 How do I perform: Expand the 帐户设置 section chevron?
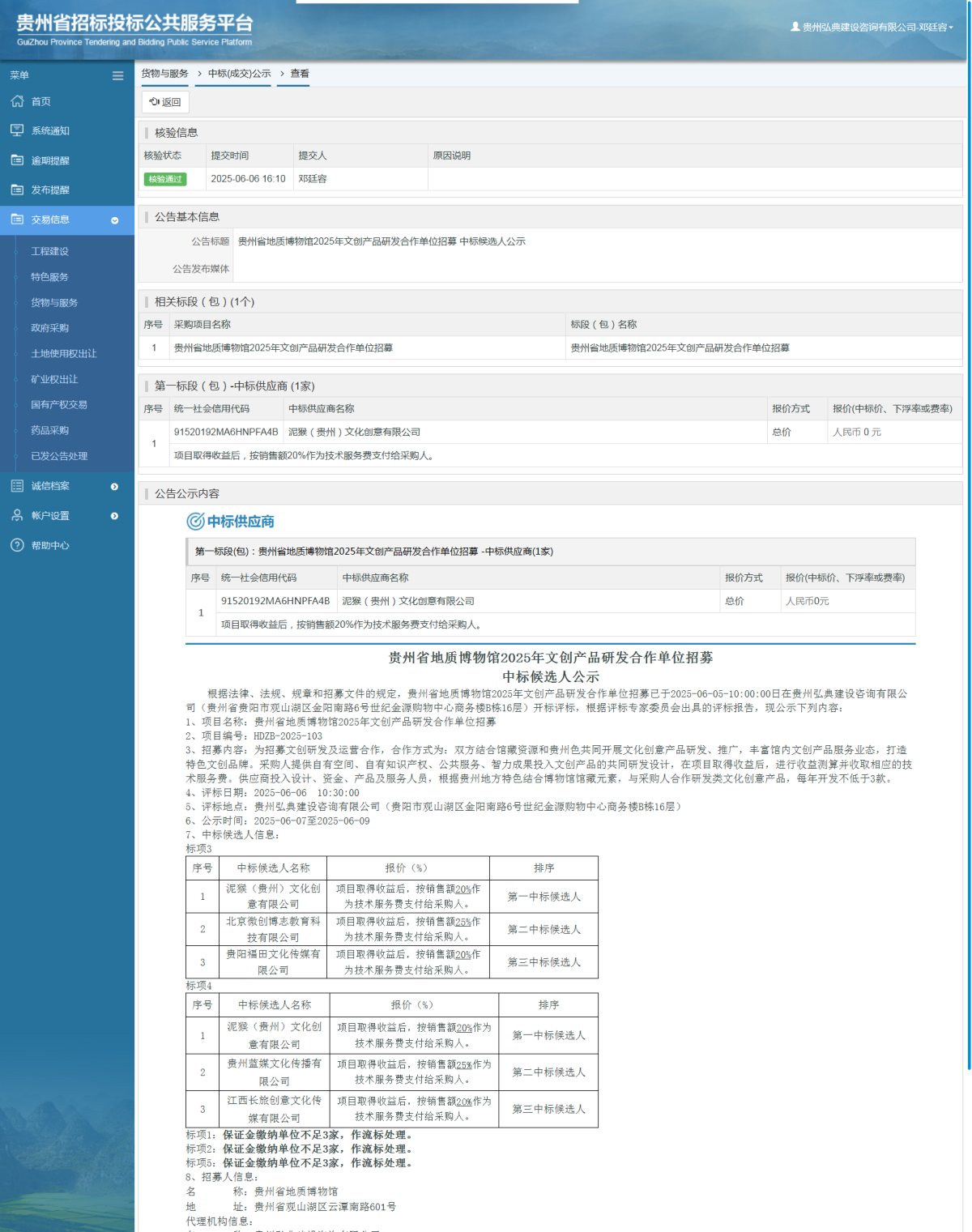(116, 515)
